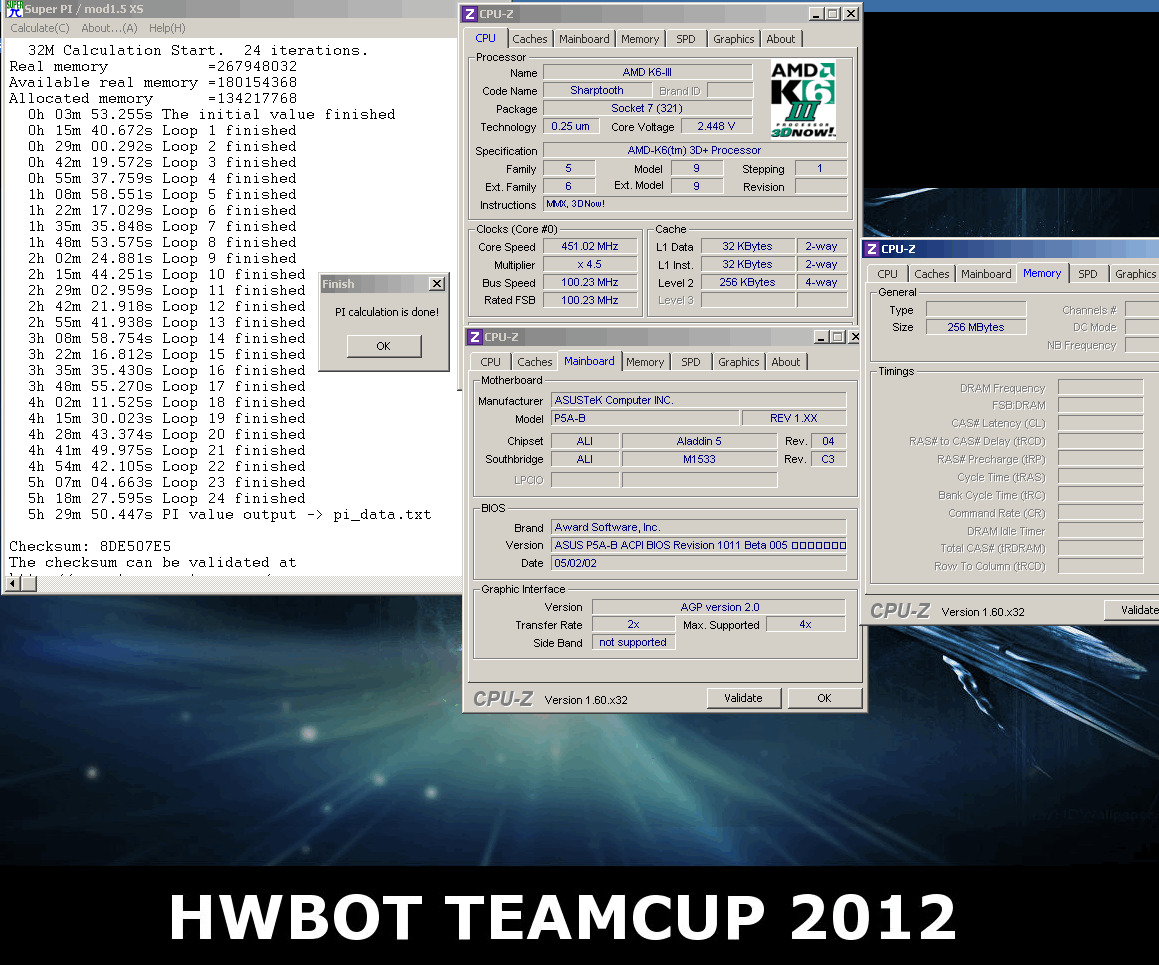The width and height of the screenshot is (1159, 965).
Task: Open Graphics tab in right CPU-Z Memory window
Action: tap(1135, 274)
